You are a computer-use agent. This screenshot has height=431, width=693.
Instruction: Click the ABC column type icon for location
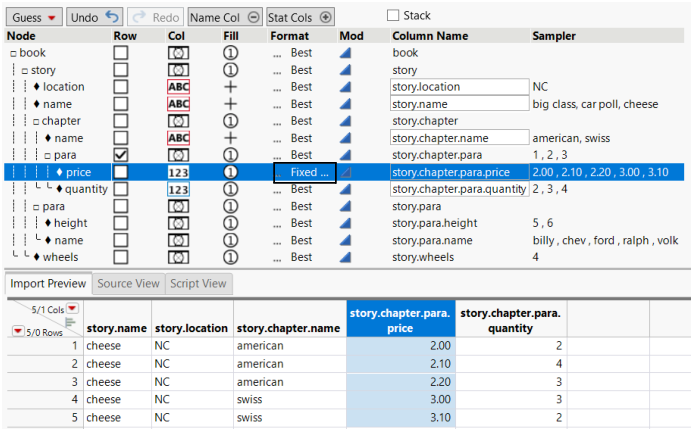point(178,87)
